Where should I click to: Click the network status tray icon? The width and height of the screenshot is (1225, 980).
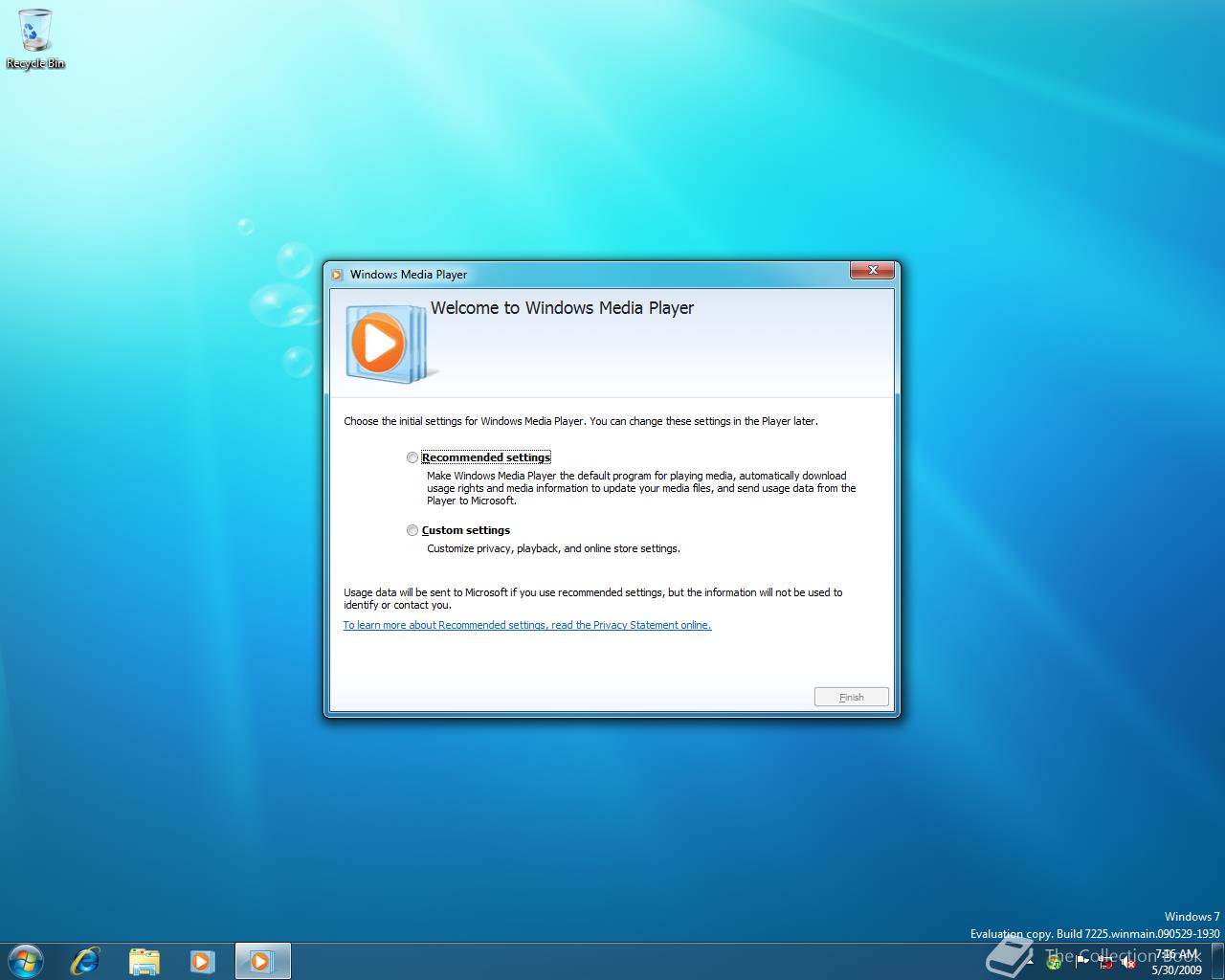coord(1106,962)
